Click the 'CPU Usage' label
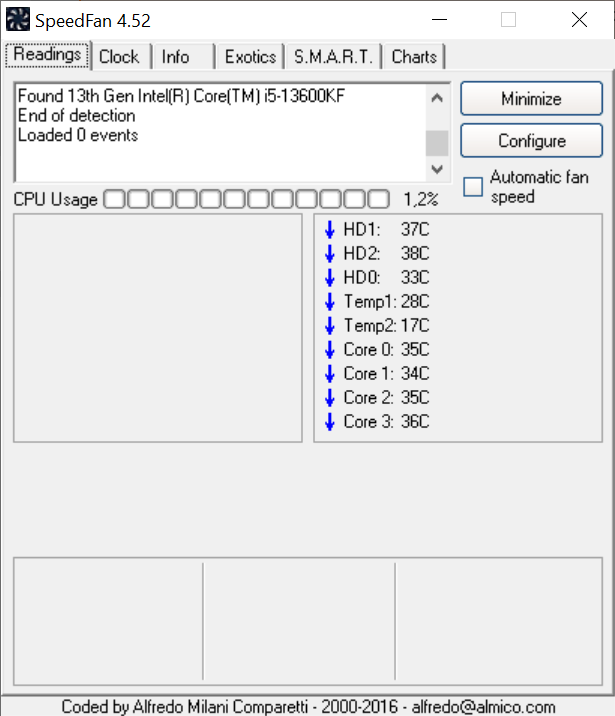The height and width of the screenshot is (716, 615). [55, 200]
